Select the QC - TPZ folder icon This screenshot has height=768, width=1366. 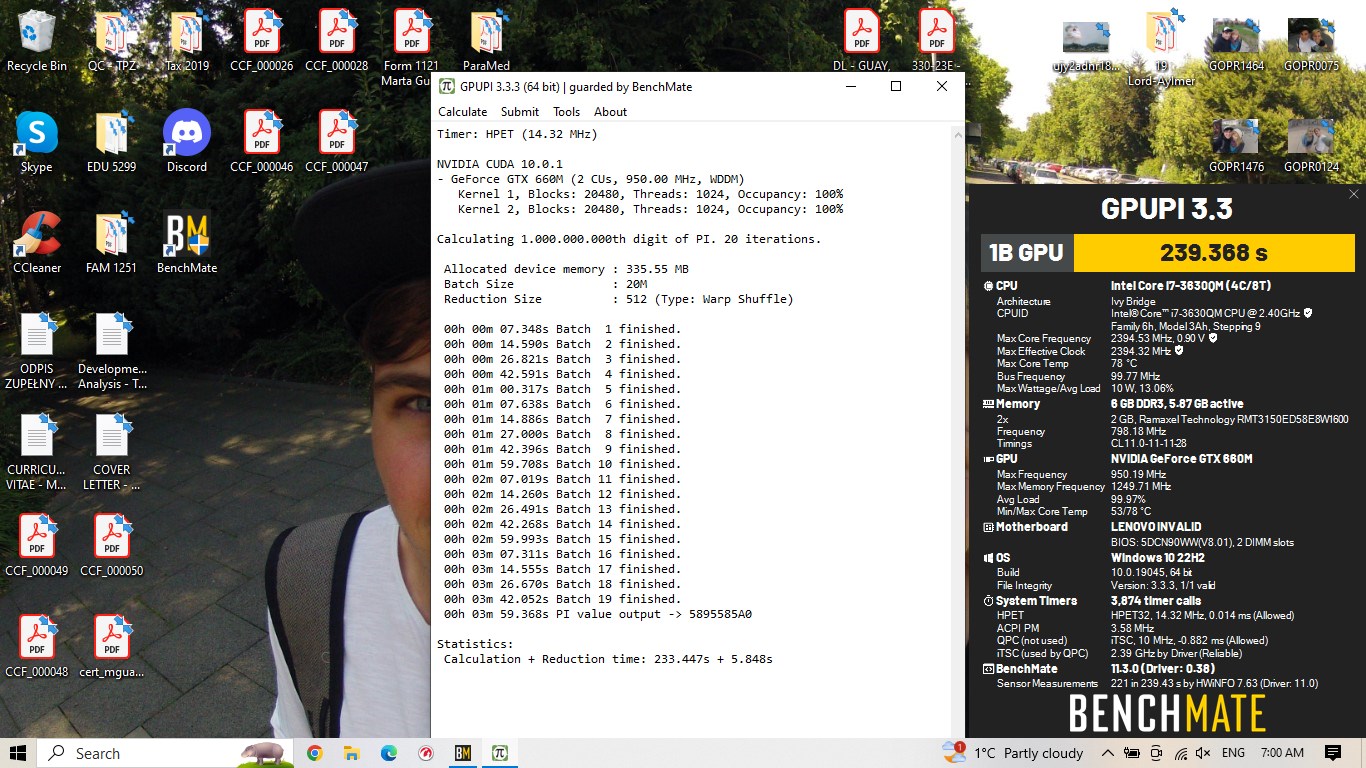click(112, 41)
